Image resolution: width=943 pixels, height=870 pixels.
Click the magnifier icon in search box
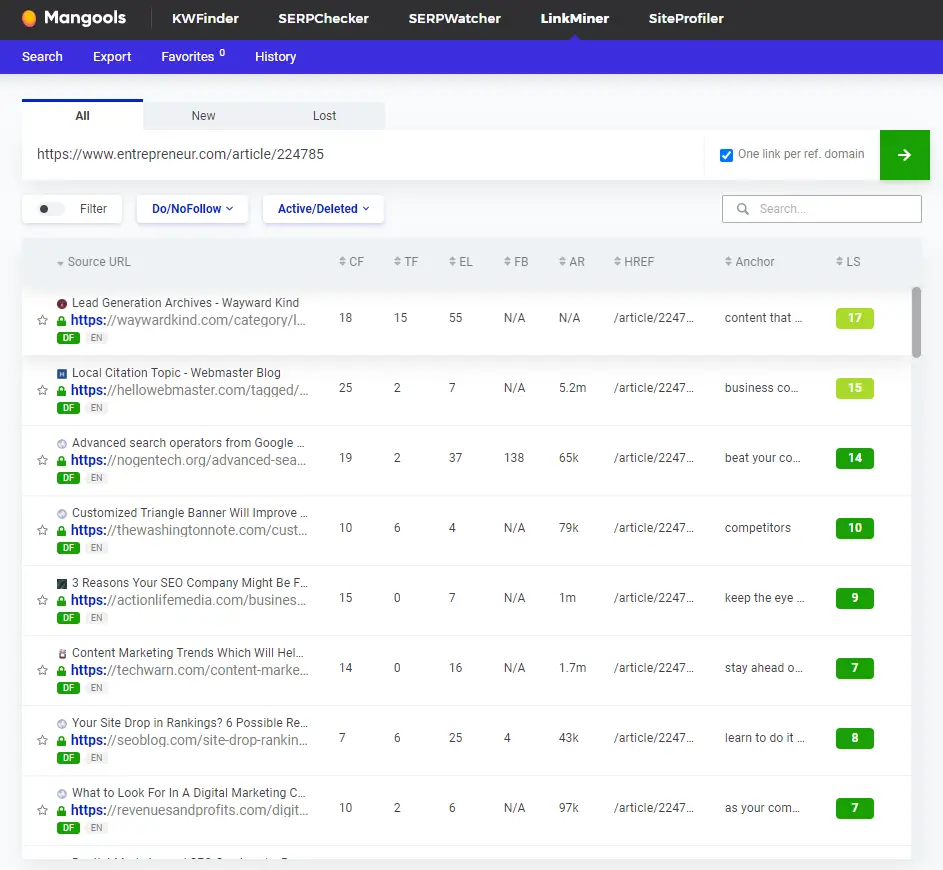pyautogui.click(x=743, y=209)
